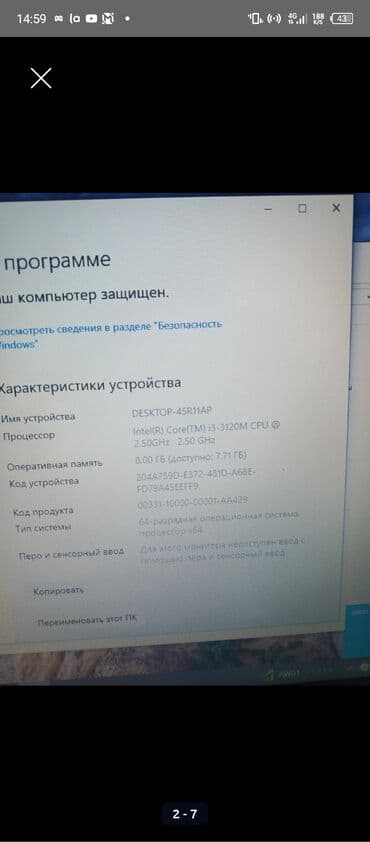Minimize the Windows About settings window
The height and width of the screenshot is (842, 370).
coord(268,210)
